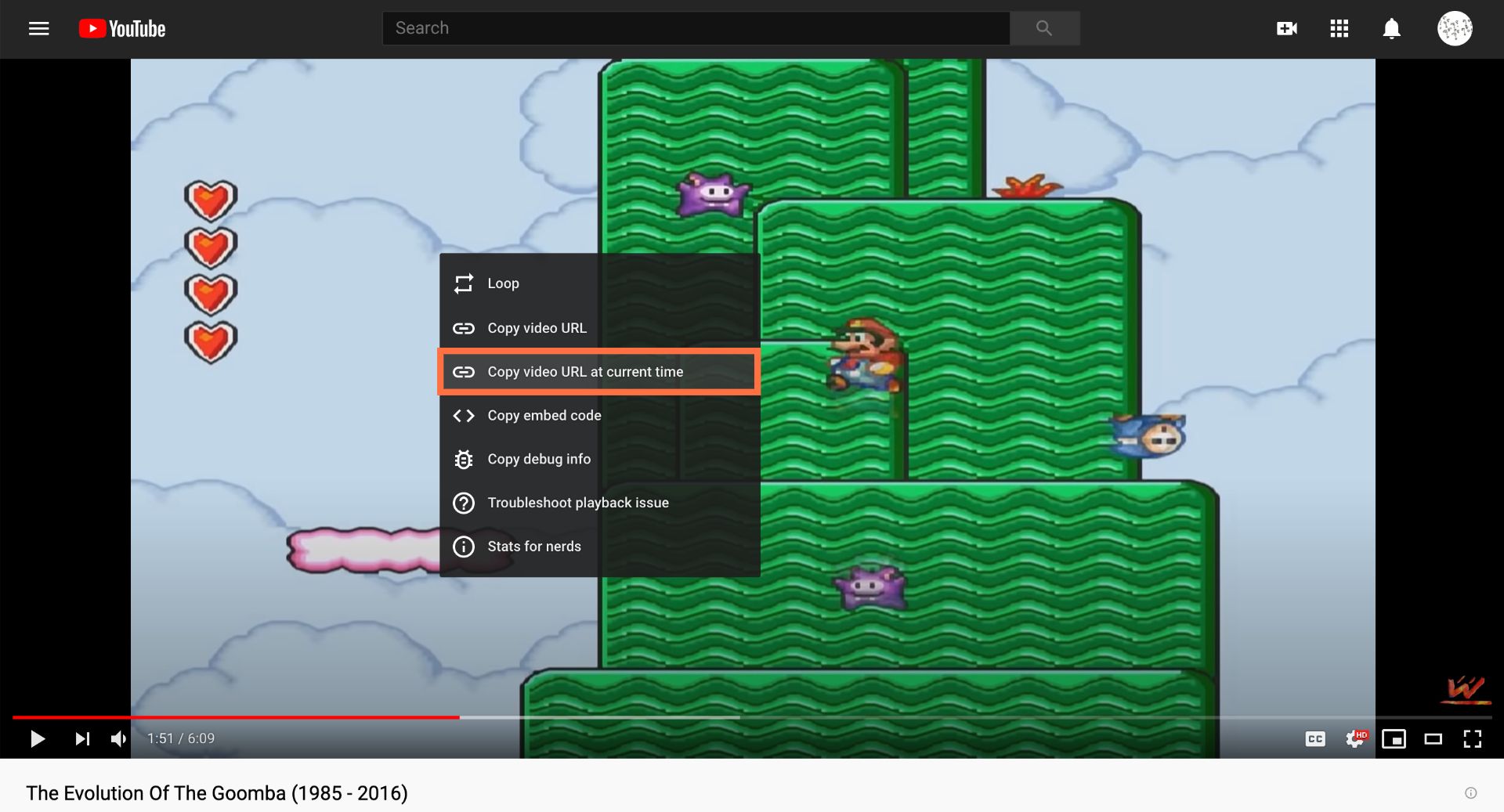The height and width of the screenshot is (812, 1504).
Task: Mute the video volume
Action: point(118,738)
